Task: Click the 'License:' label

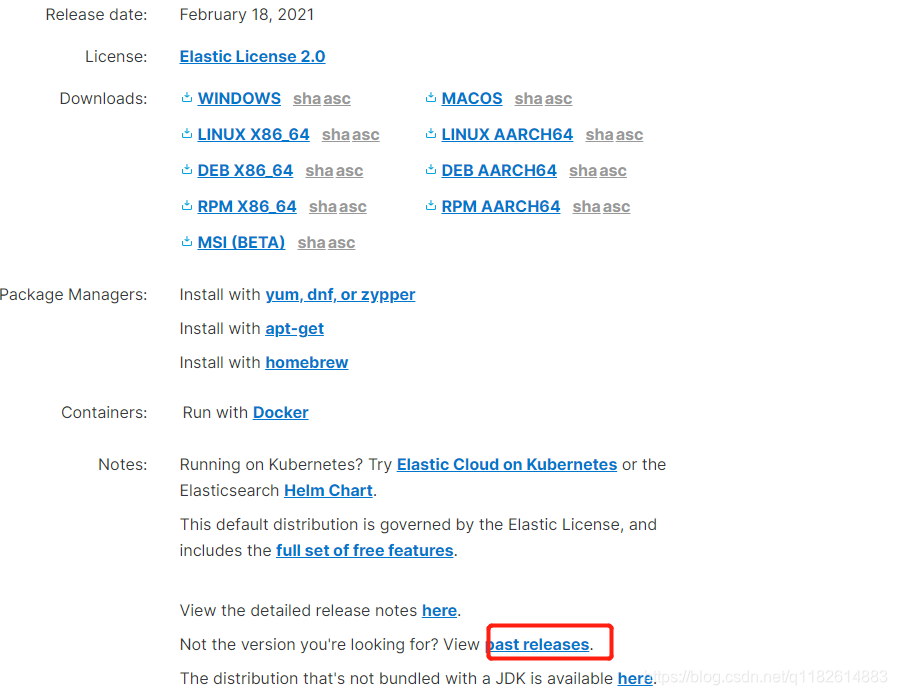Action: pyautogui.click(x=116, y=57)
